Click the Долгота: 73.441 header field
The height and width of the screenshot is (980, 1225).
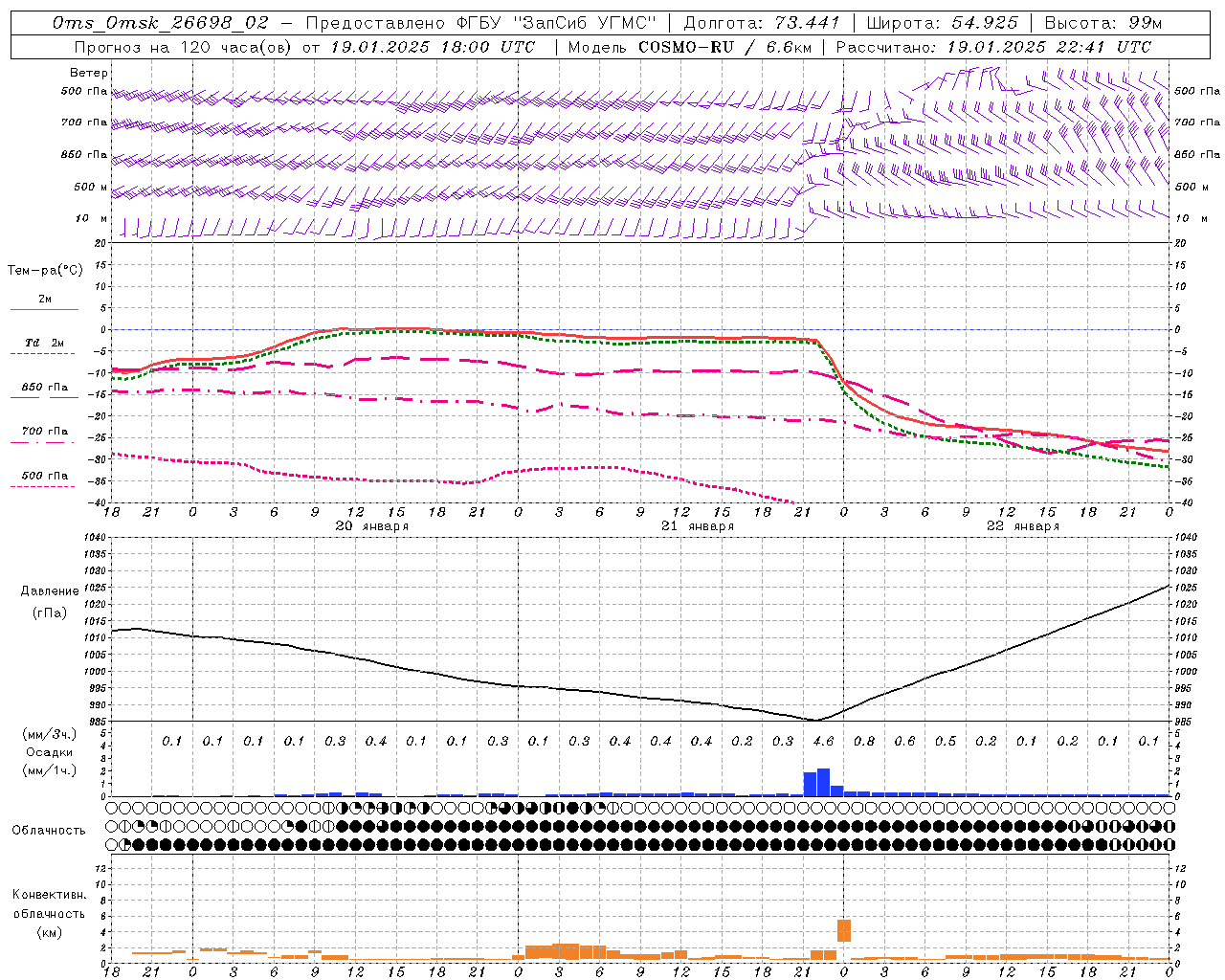(x=762, y=23)
